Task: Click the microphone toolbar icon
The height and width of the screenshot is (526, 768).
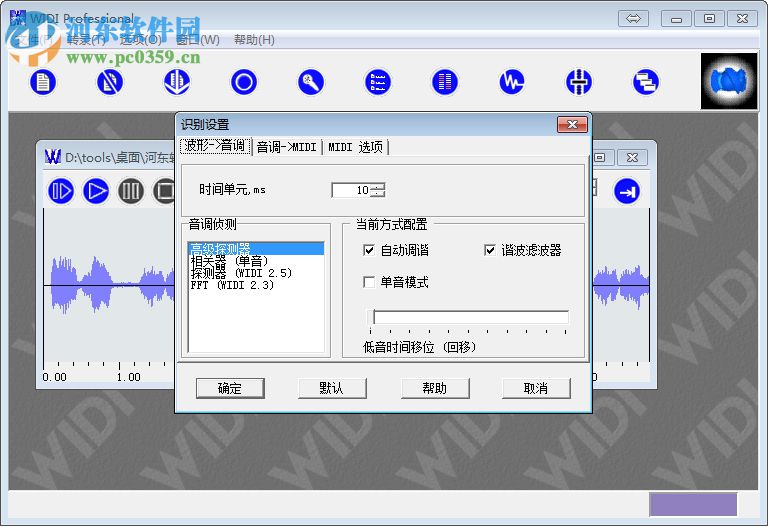Action: [x=311, y=82]
